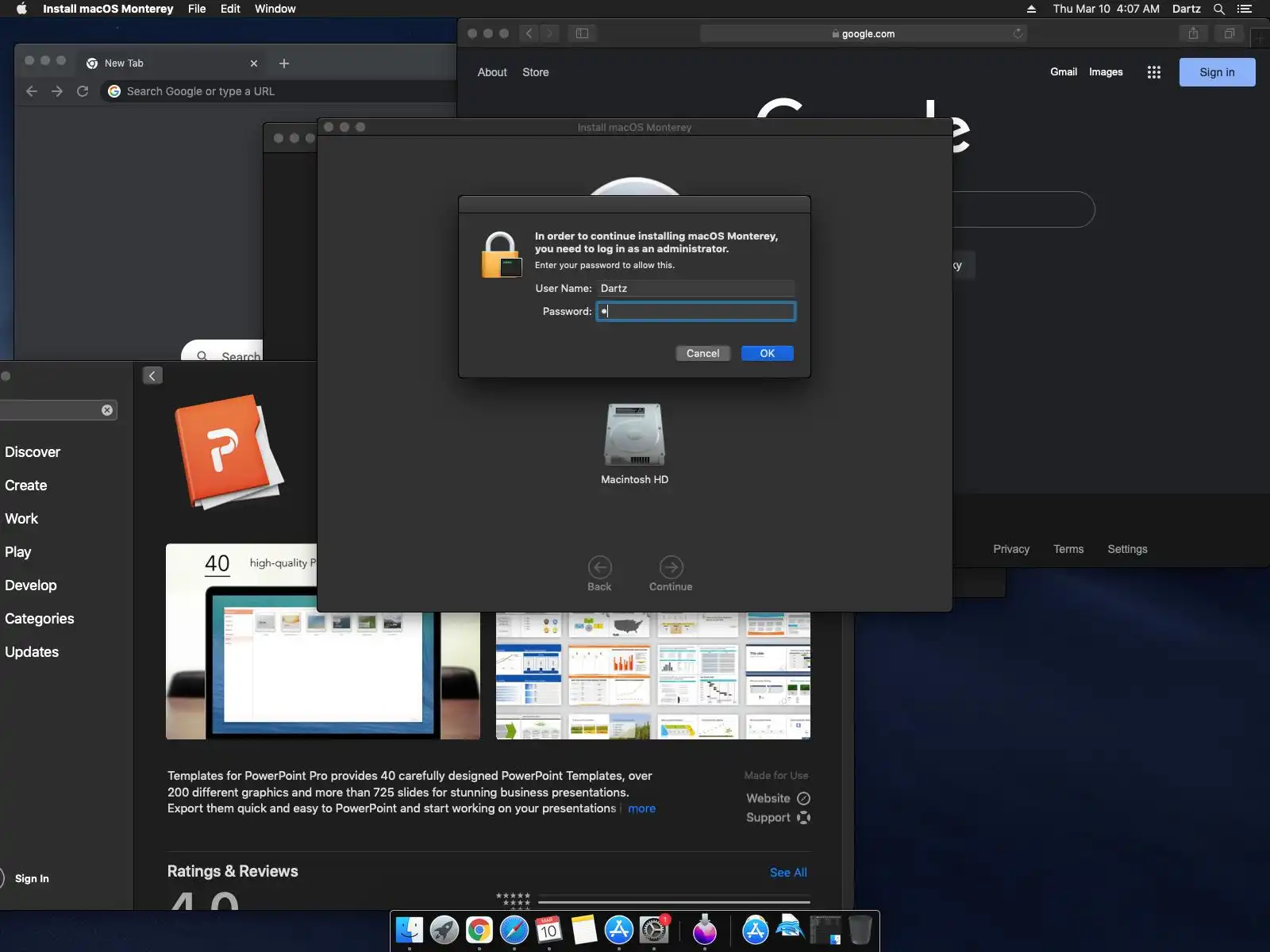Viewport: 1270px width, 952px height.
Task: Open Safari from the dock
Action: (x=514, y=930)
